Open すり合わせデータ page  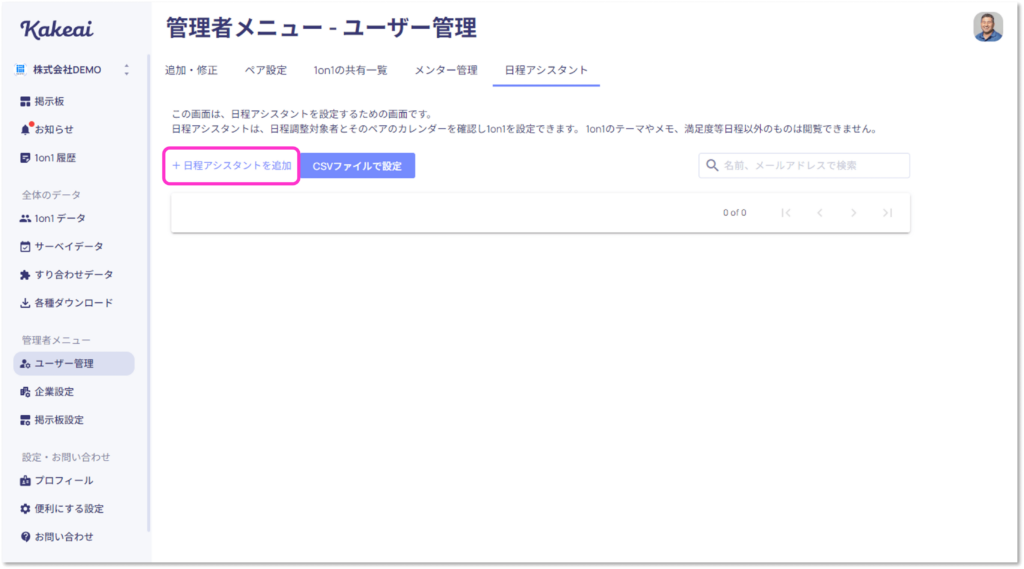click(73, 274)
